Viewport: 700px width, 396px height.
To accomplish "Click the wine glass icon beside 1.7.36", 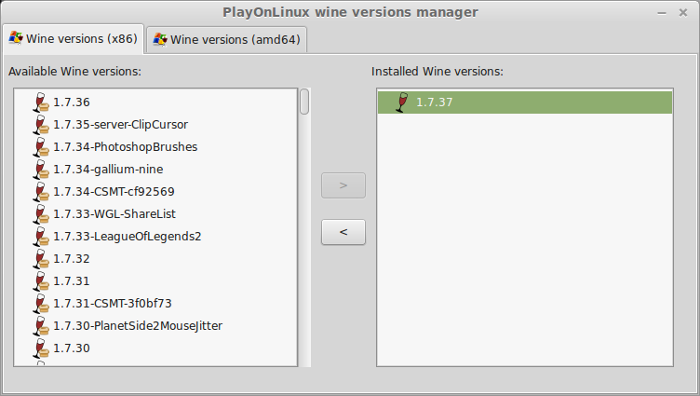I will [41, 102].
